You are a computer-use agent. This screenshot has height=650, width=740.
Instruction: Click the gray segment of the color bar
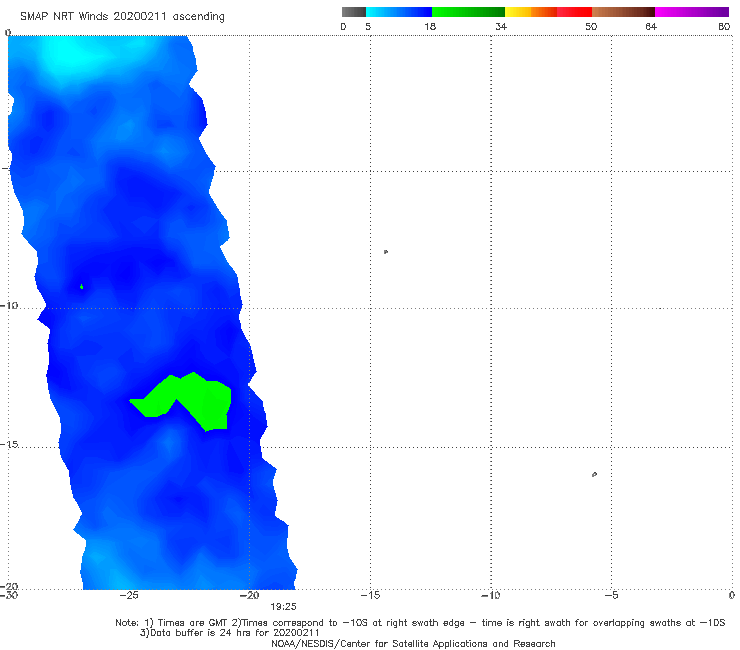tap(354, 12)
